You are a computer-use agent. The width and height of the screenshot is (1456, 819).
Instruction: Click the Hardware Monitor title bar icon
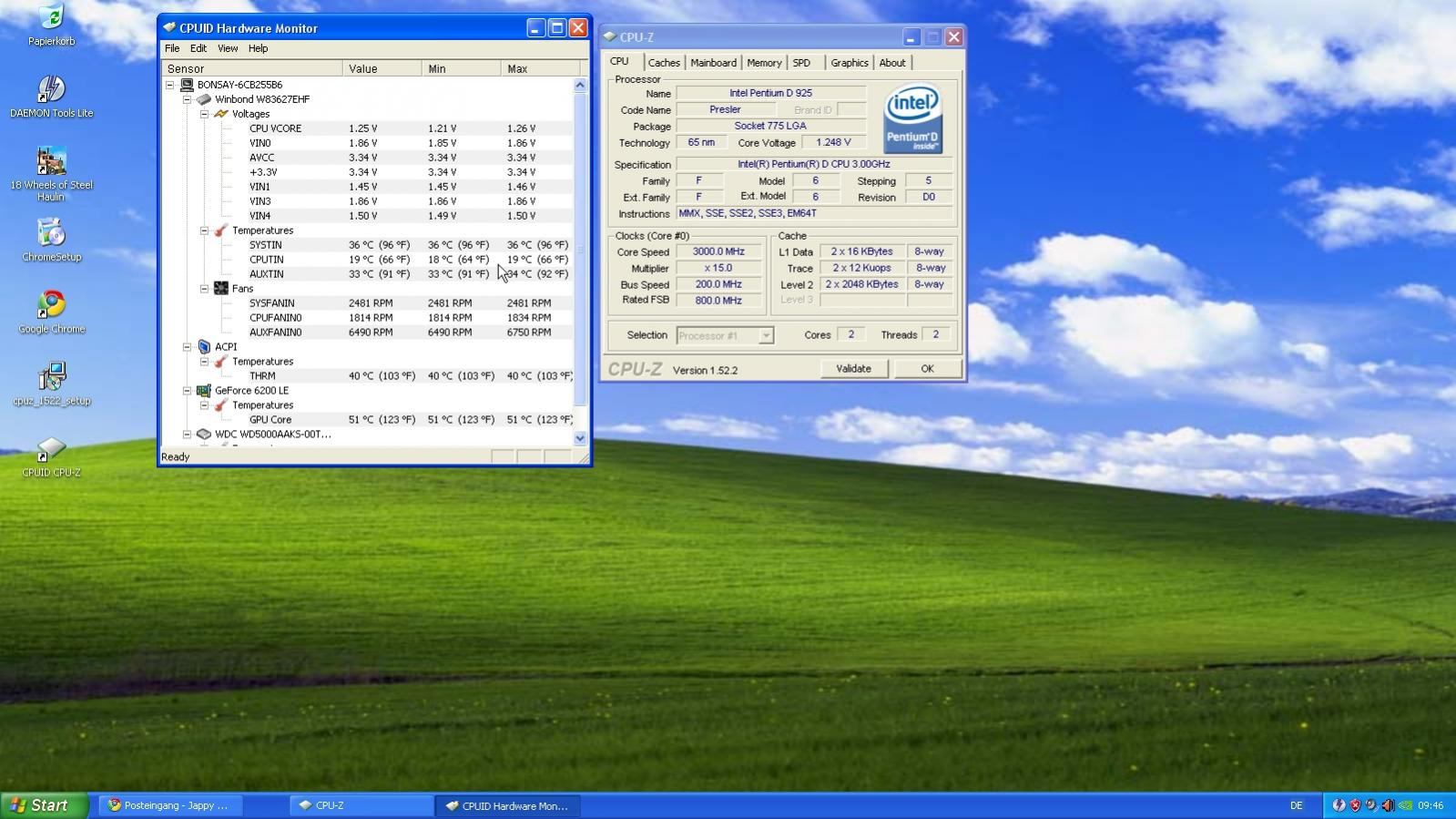[x=169, y=27]
